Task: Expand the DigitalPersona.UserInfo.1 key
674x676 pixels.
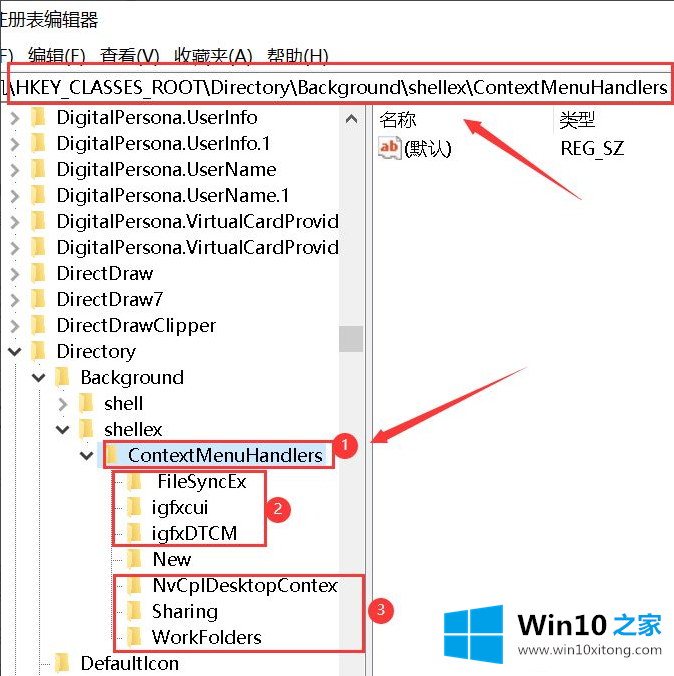Action: [x=15, y=144]
